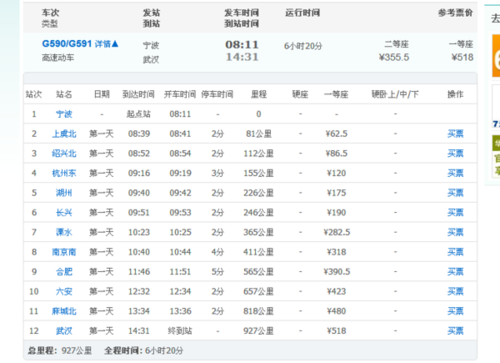Click the 总里程 927公里 footer text

point(60,350)
